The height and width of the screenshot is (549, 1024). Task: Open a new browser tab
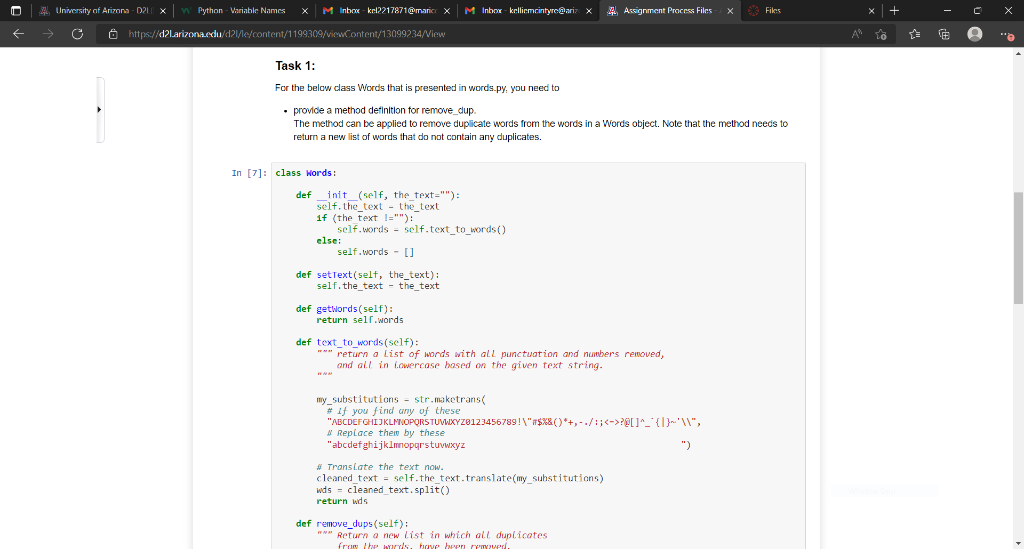[x=894, y=10]
